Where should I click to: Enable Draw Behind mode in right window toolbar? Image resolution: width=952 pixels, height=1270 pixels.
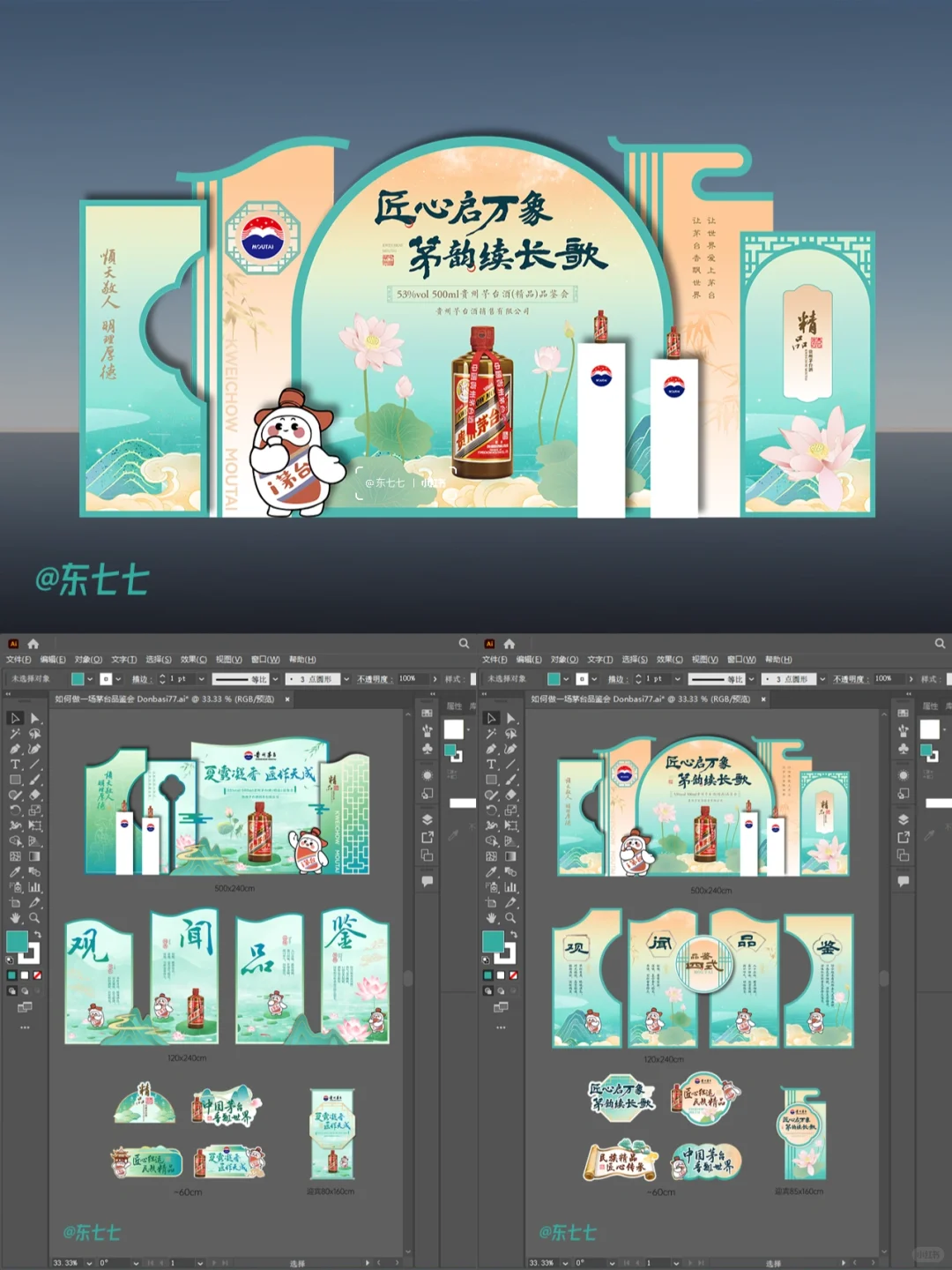501,991
